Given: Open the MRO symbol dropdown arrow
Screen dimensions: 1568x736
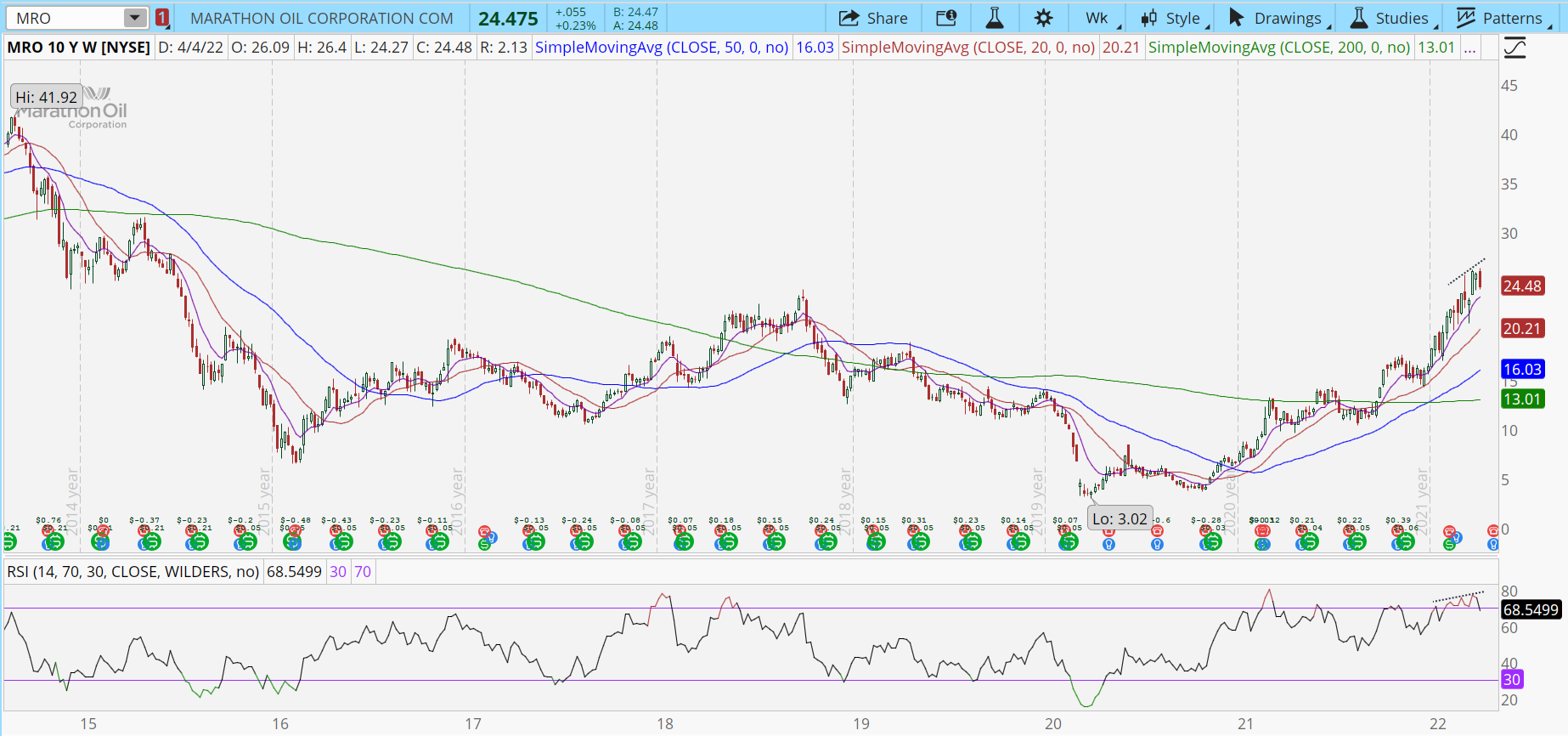Looking at the screenshot, I should click(134, 18).
